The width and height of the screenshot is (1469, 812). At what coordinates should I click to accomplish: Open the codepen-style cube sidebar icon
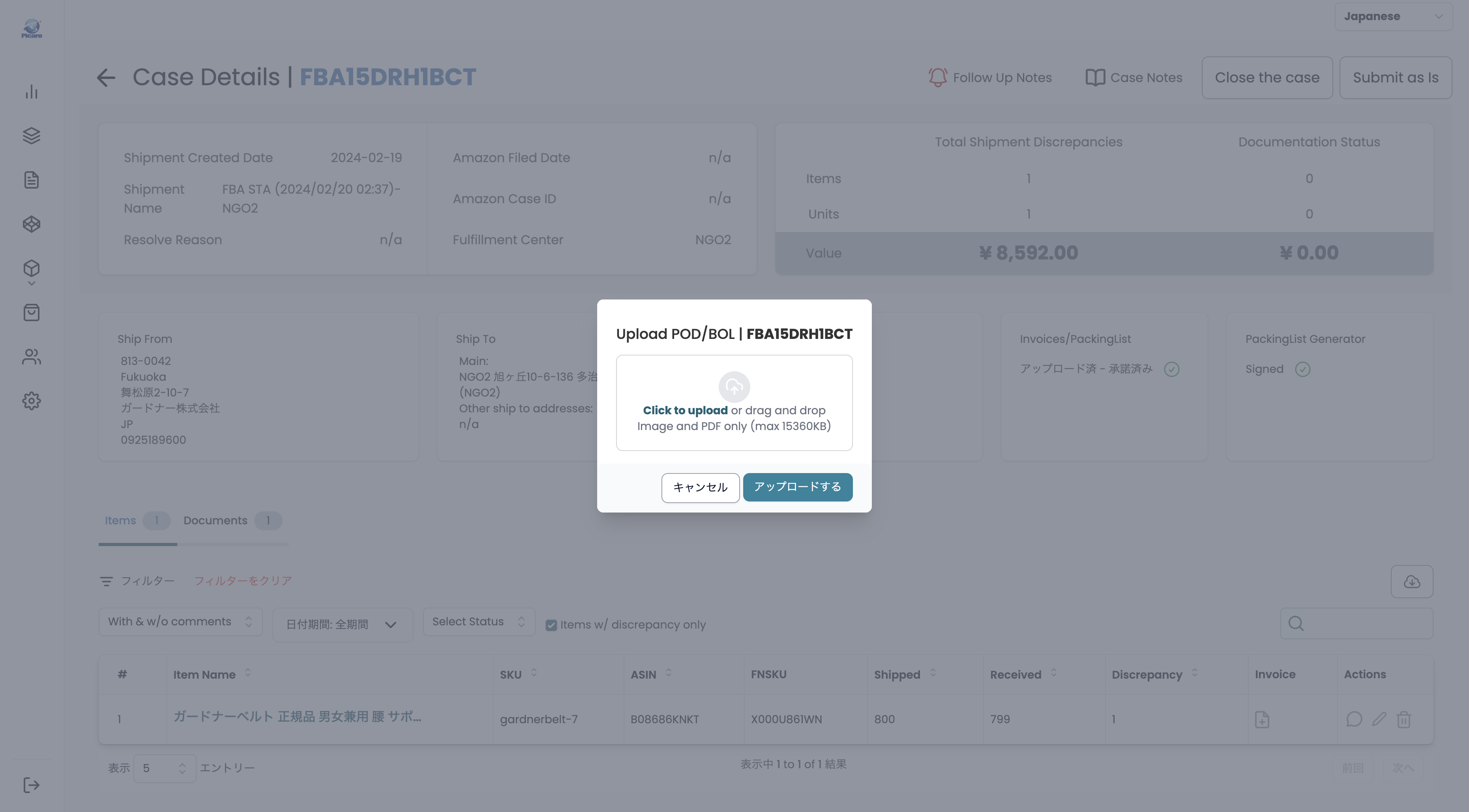31,224
